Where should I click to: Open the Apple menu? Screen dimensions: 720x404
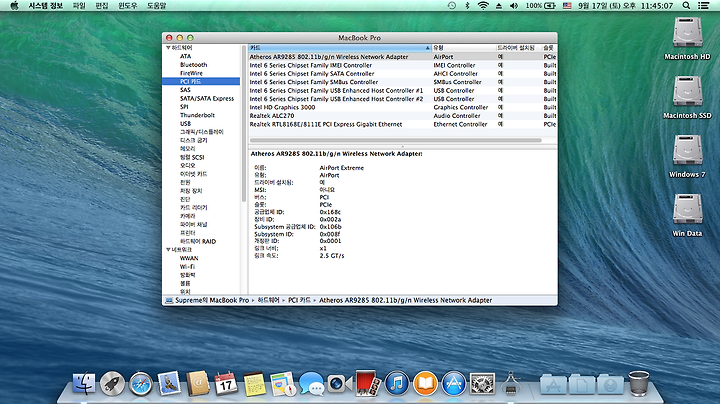14,6
